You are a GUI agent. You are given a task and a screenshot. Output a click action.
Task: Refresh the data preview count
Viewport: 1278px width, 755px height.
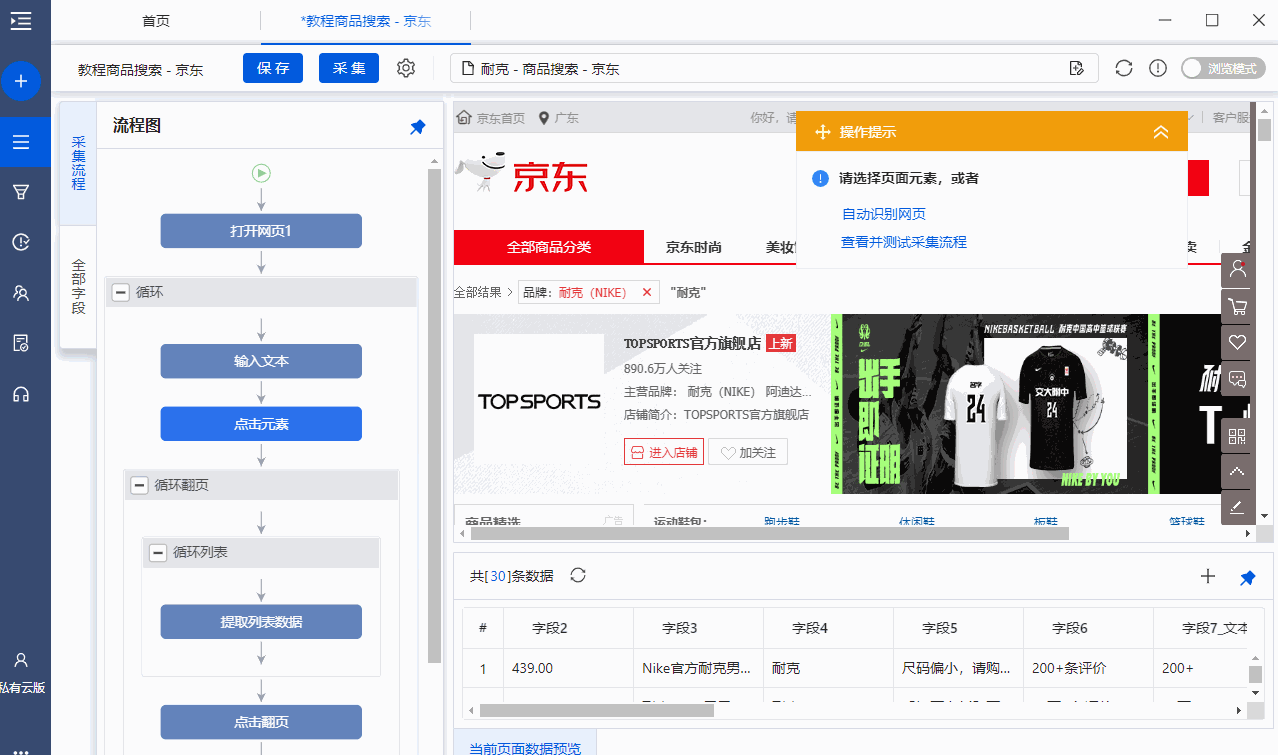pos(577,575)
